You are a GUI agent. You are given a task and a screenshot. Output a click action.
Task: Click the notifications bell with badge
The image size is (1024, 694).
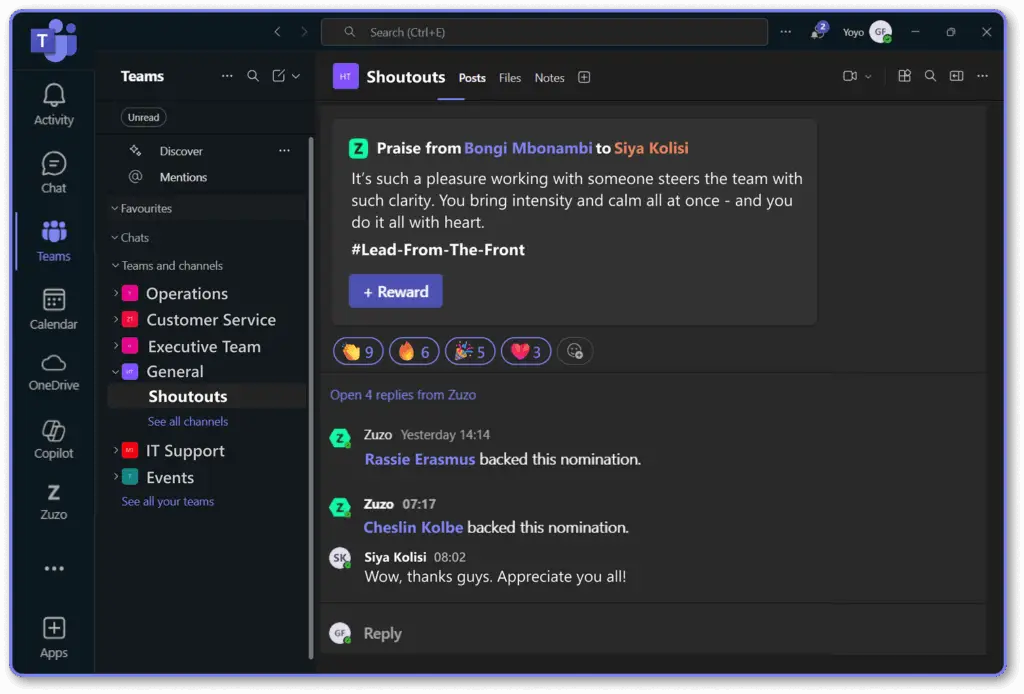click(817, 32)
